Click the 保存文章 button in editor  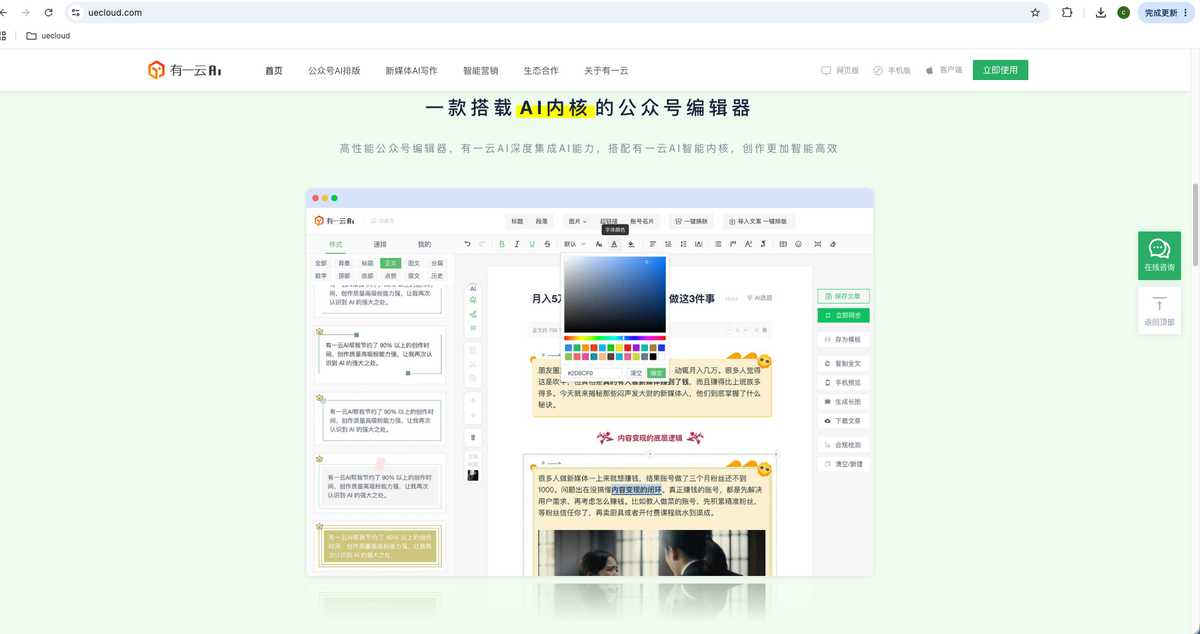coord(841,296)
